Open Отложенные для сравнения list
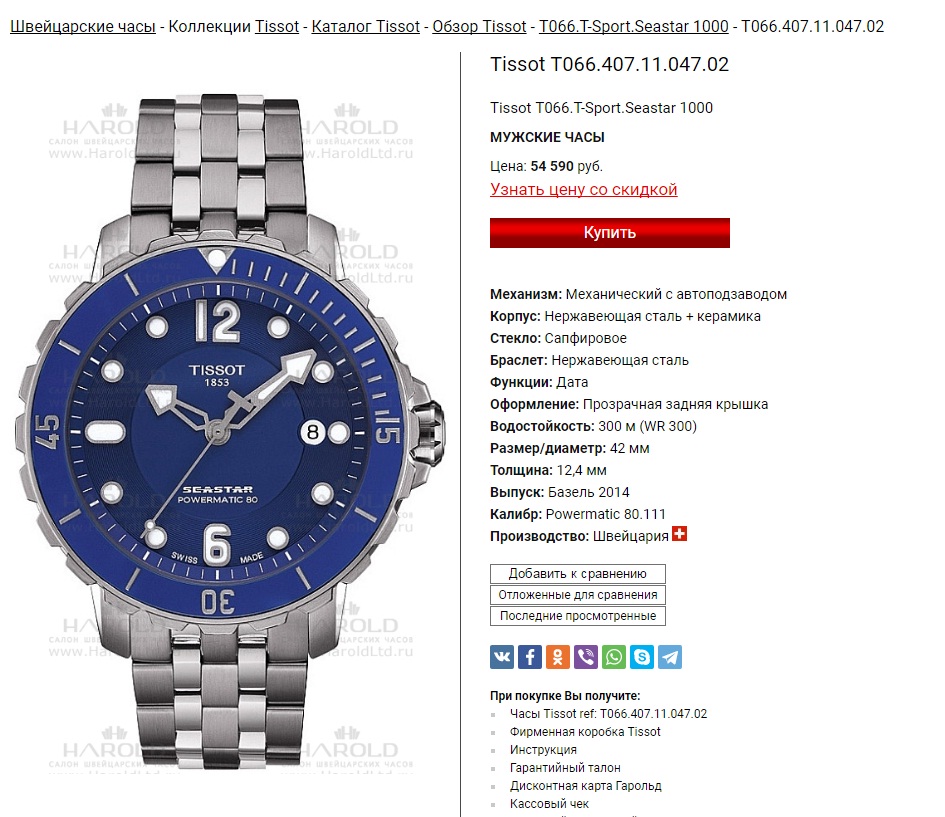 (x=577, y=595)
